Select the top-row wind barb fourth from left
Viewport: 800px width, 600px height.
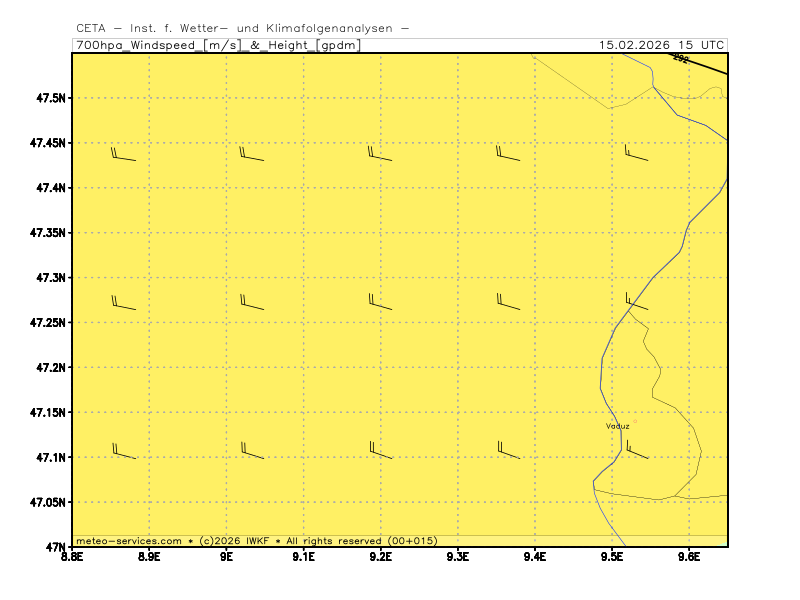pos(508,155)
